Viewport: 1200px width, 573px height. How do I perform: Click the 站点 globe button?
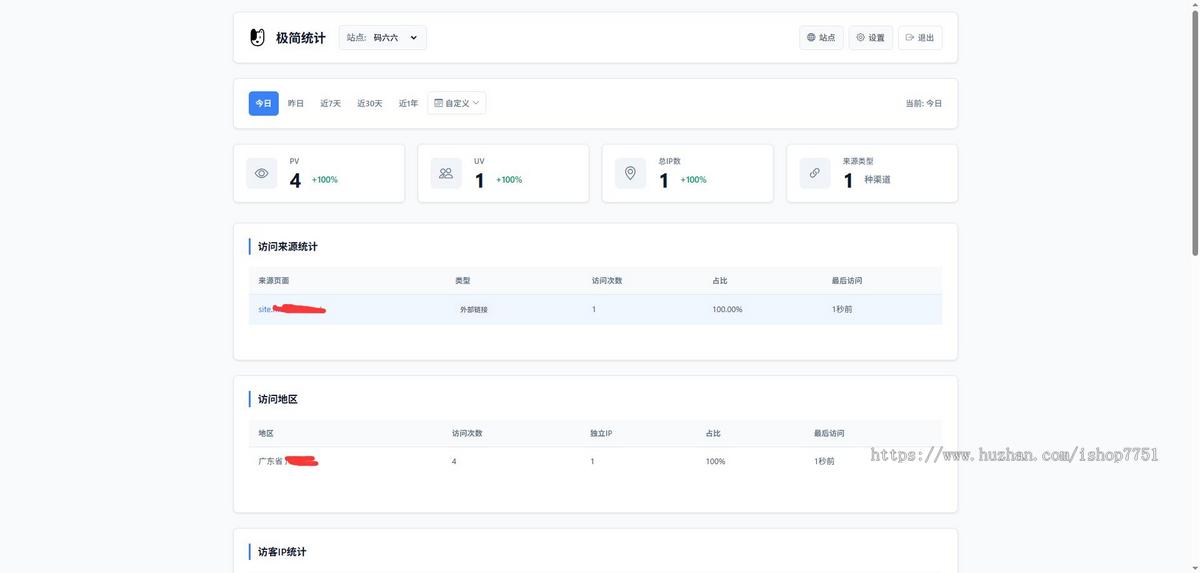click(x=821, y=38)
